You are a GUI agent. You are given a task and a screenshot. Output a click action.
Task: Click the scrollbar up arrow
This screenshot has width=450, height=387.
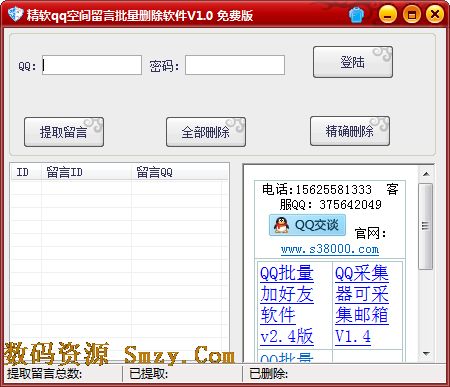426,174
